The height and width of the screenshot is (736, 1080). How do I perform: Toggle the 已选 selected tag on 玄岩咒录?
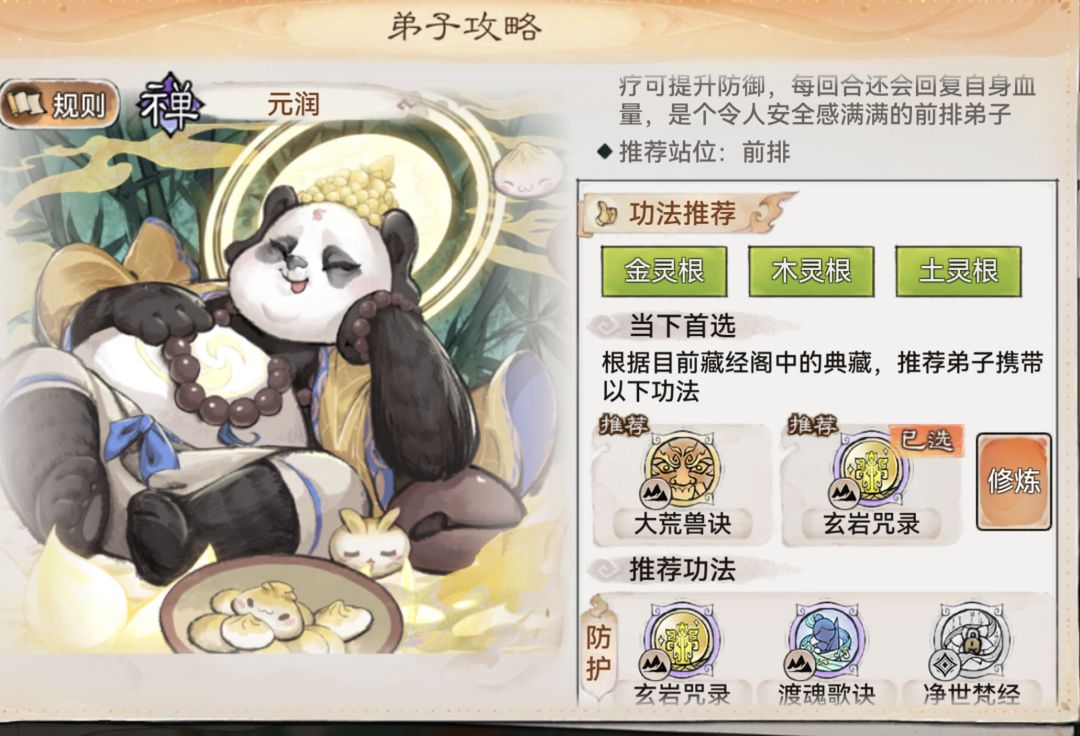pyautogui.click(x=926, y=439)
